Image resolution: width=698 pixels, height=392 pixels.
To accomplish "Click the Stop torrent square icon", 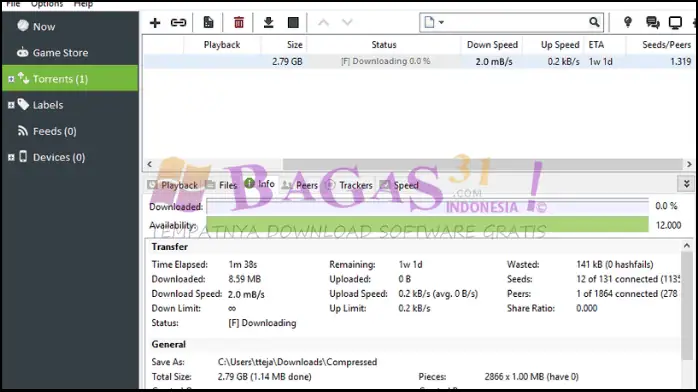I will point(293,22).
